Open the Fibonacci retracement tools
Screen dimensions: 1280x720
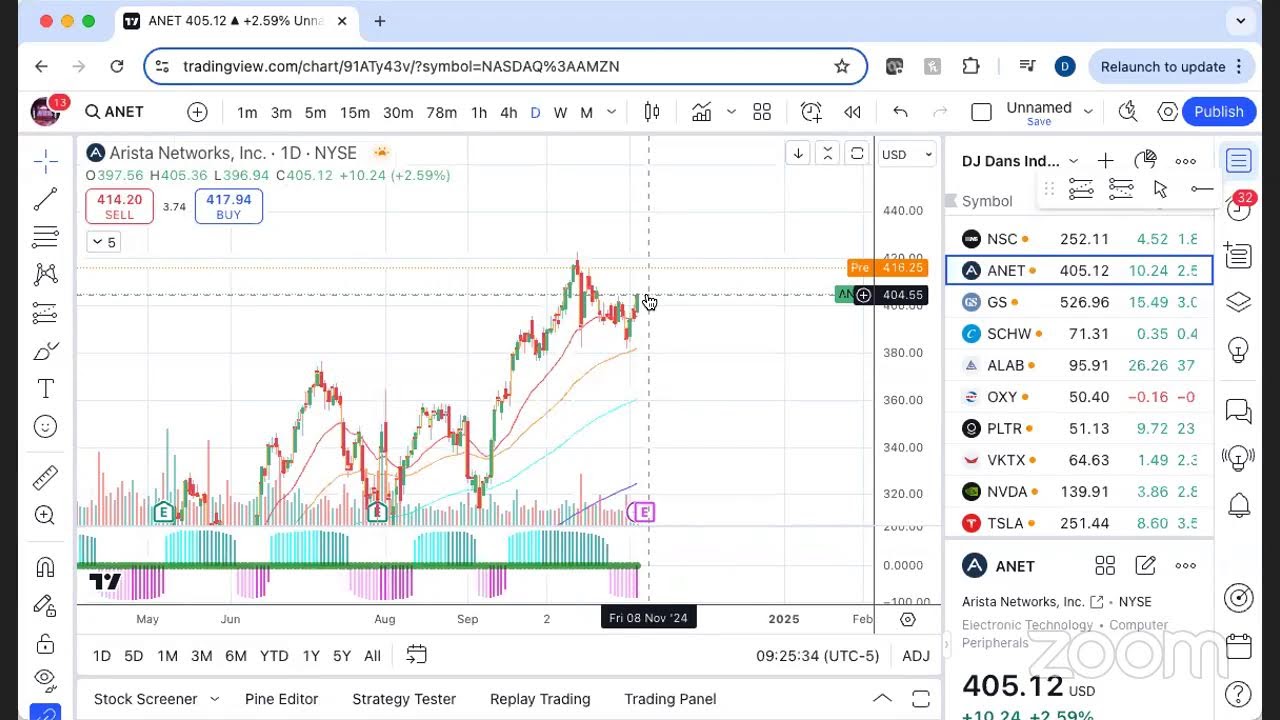click(45, 237)
